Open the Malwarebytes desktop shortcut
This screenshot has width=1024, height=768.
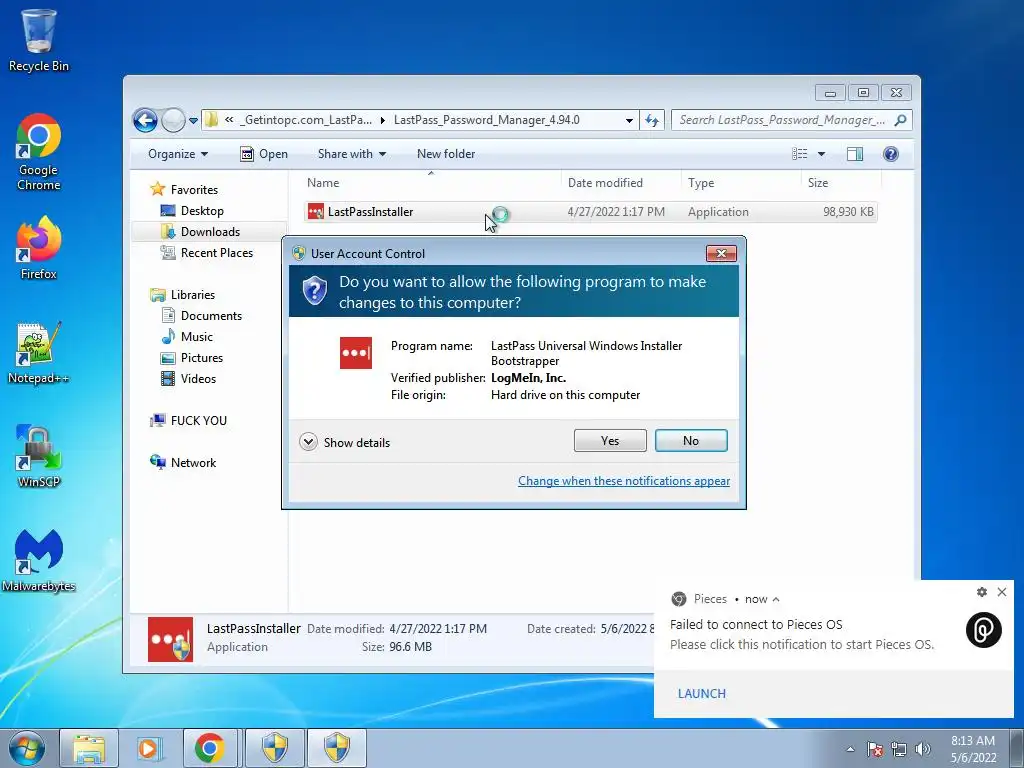tap(38, 560)
